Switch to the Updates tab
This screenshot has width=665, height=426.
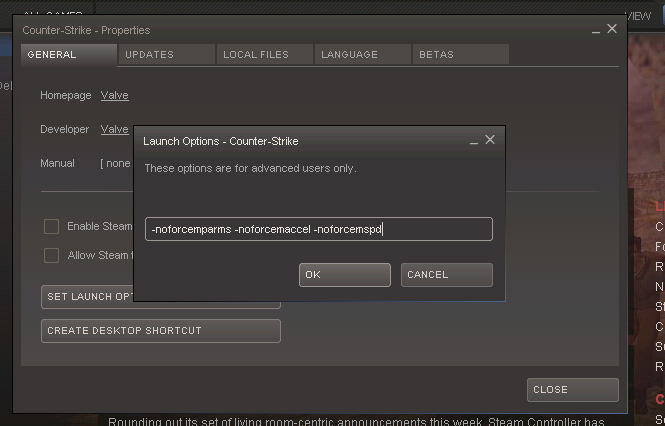click(167, 54)
